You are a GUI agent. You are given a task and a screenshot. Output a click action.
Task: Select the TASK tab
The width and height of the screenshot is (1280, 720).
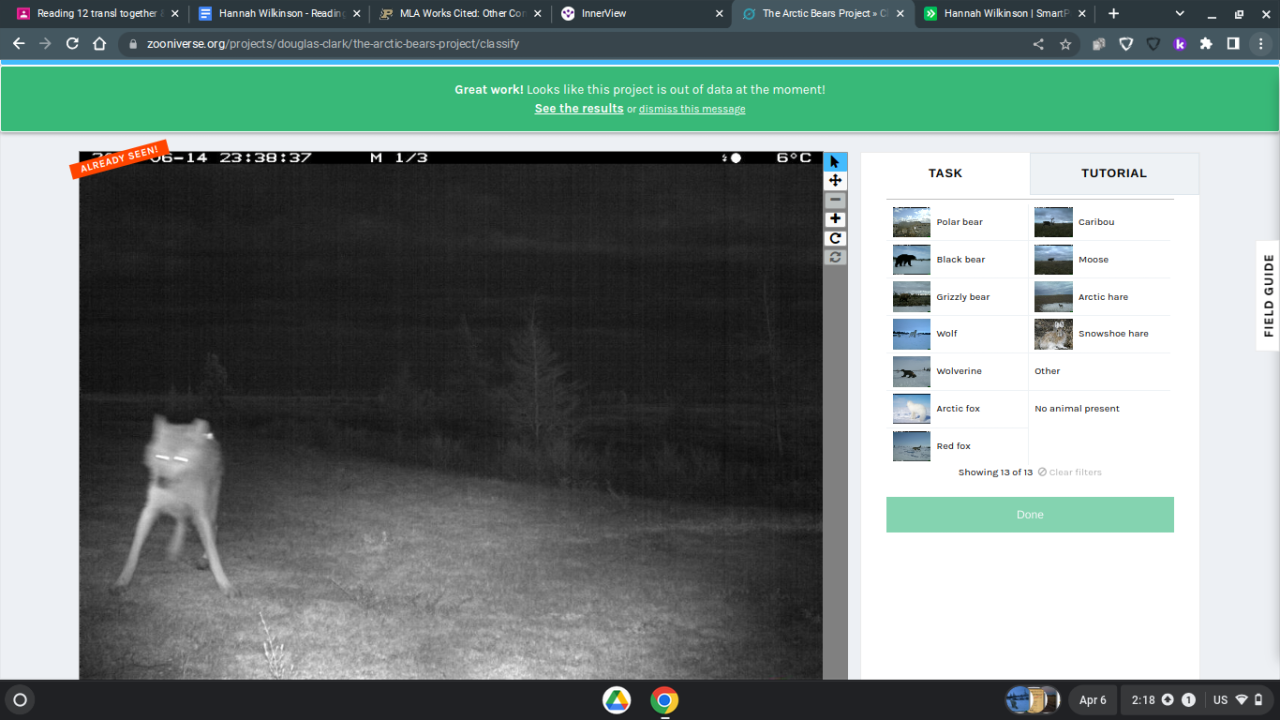945,173
